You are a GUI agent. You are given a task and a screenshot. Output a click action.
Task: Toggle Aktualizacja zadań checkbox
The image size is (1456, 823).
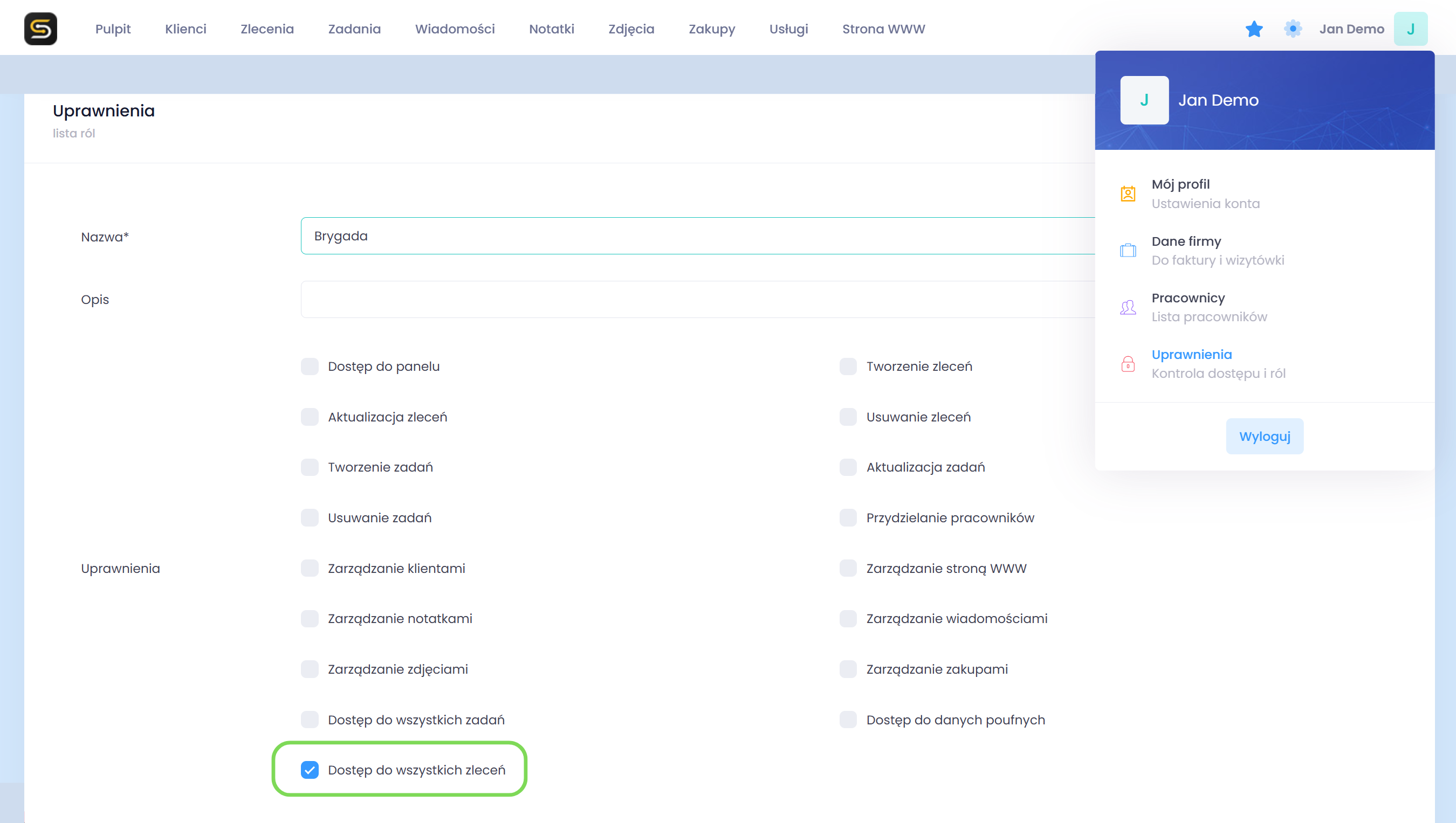[848, 467]
